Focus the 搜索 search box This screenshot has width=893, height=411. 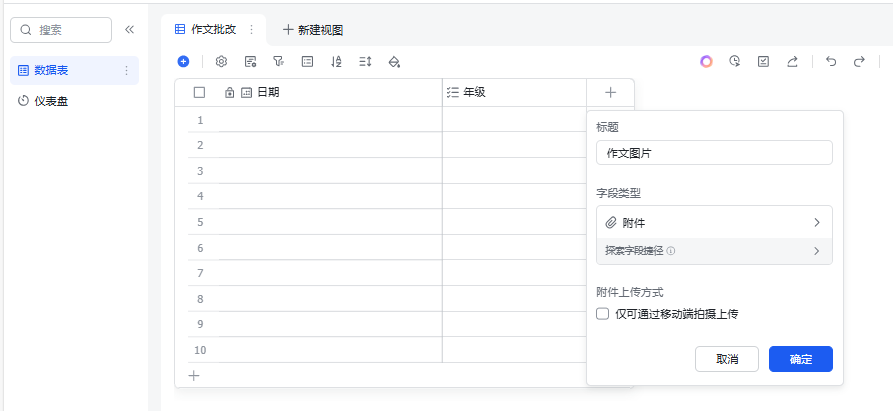point(61,30)
